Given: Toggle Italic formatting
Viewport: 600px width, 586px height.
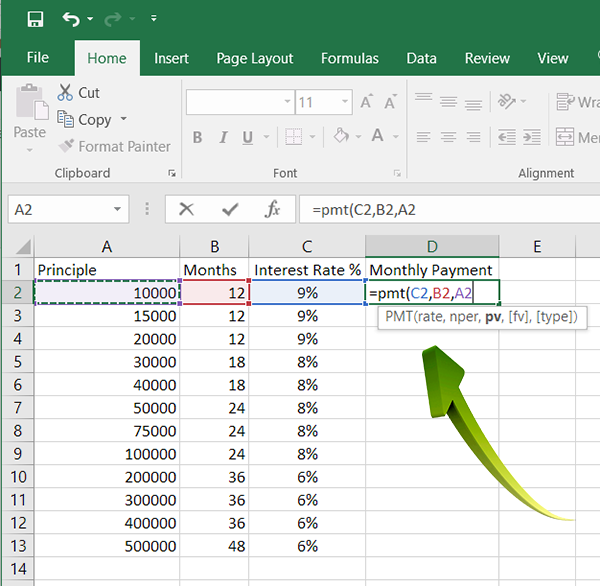Looking at the screenshot, I should coord(223,137).
